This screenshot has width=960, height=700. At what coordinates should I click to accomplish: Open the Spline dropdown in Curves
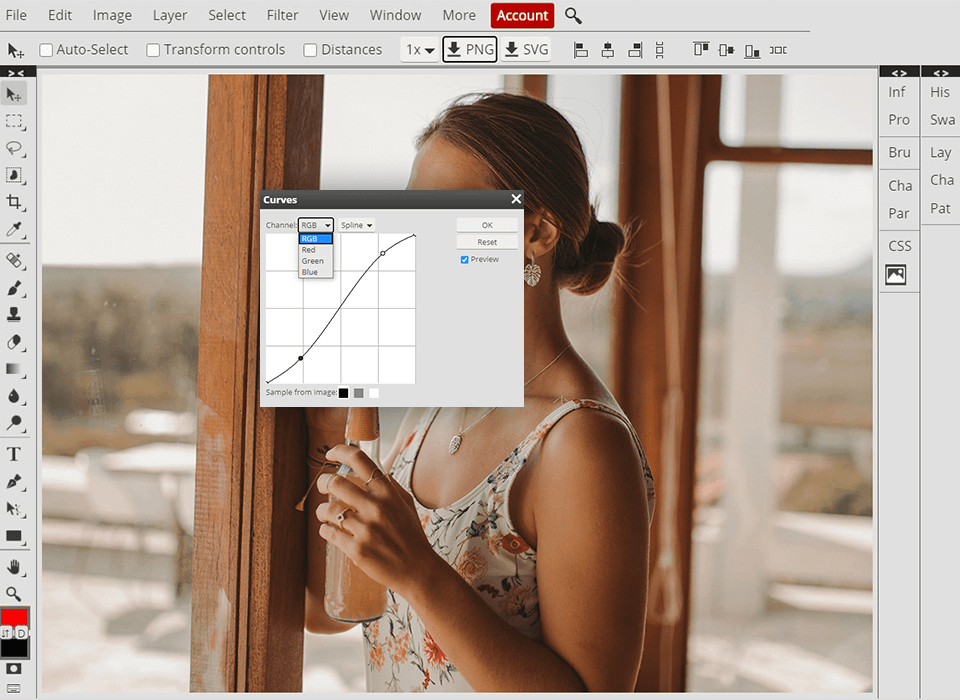(x=357, y=224)
